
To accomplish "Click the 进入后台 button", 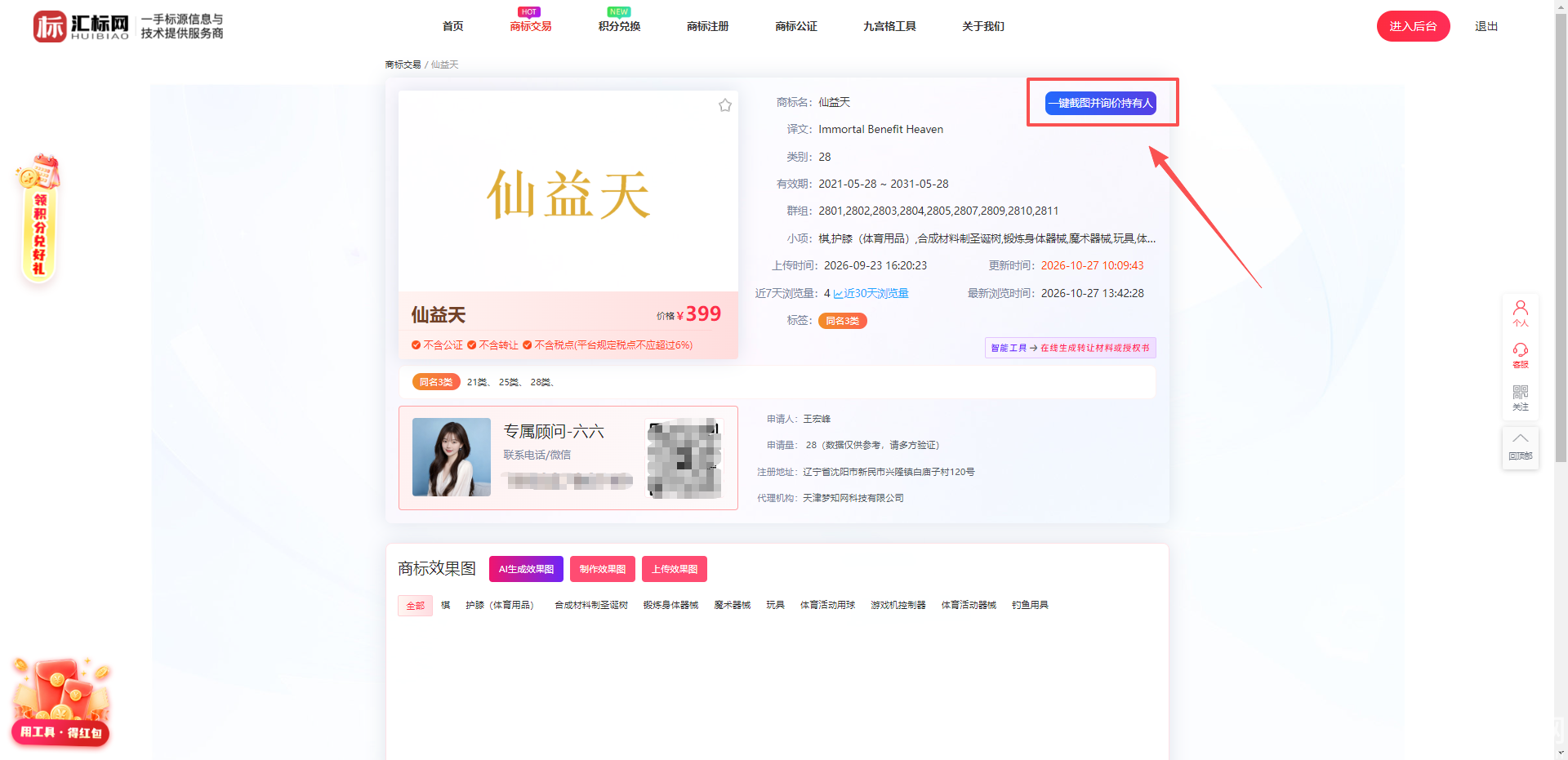I will (1413, 26).
